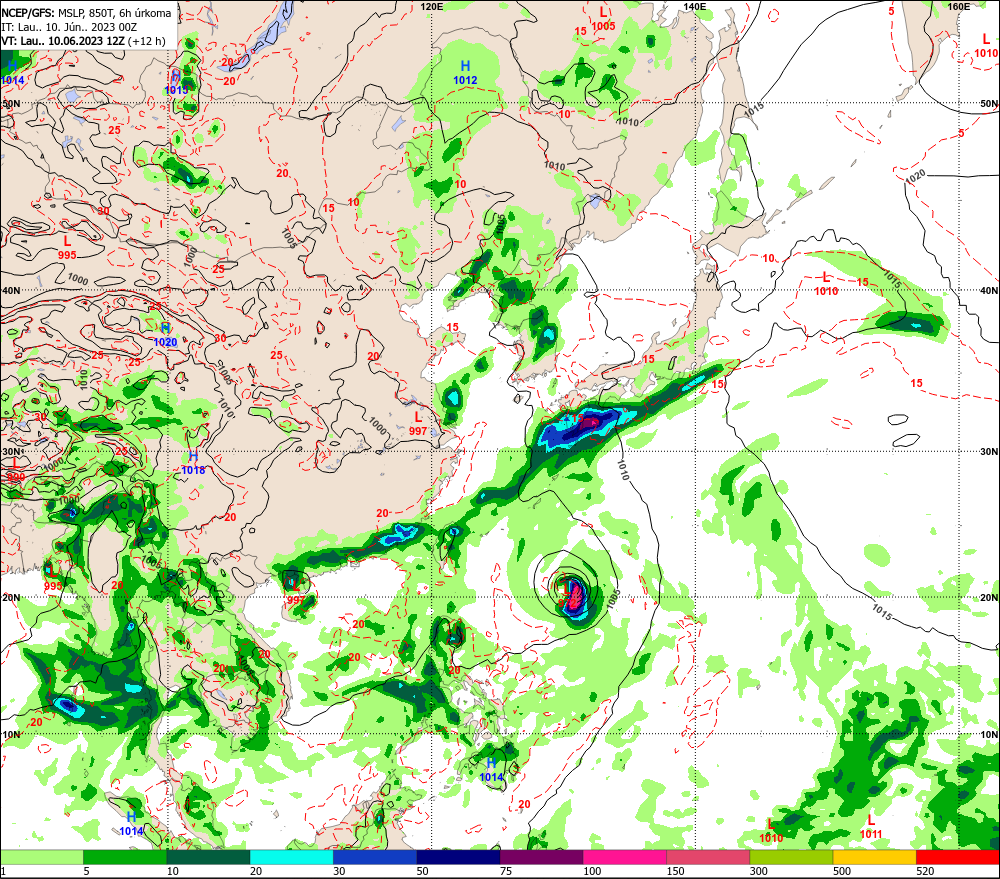Click the rose 150-300 legend swatch

[708, 857]
